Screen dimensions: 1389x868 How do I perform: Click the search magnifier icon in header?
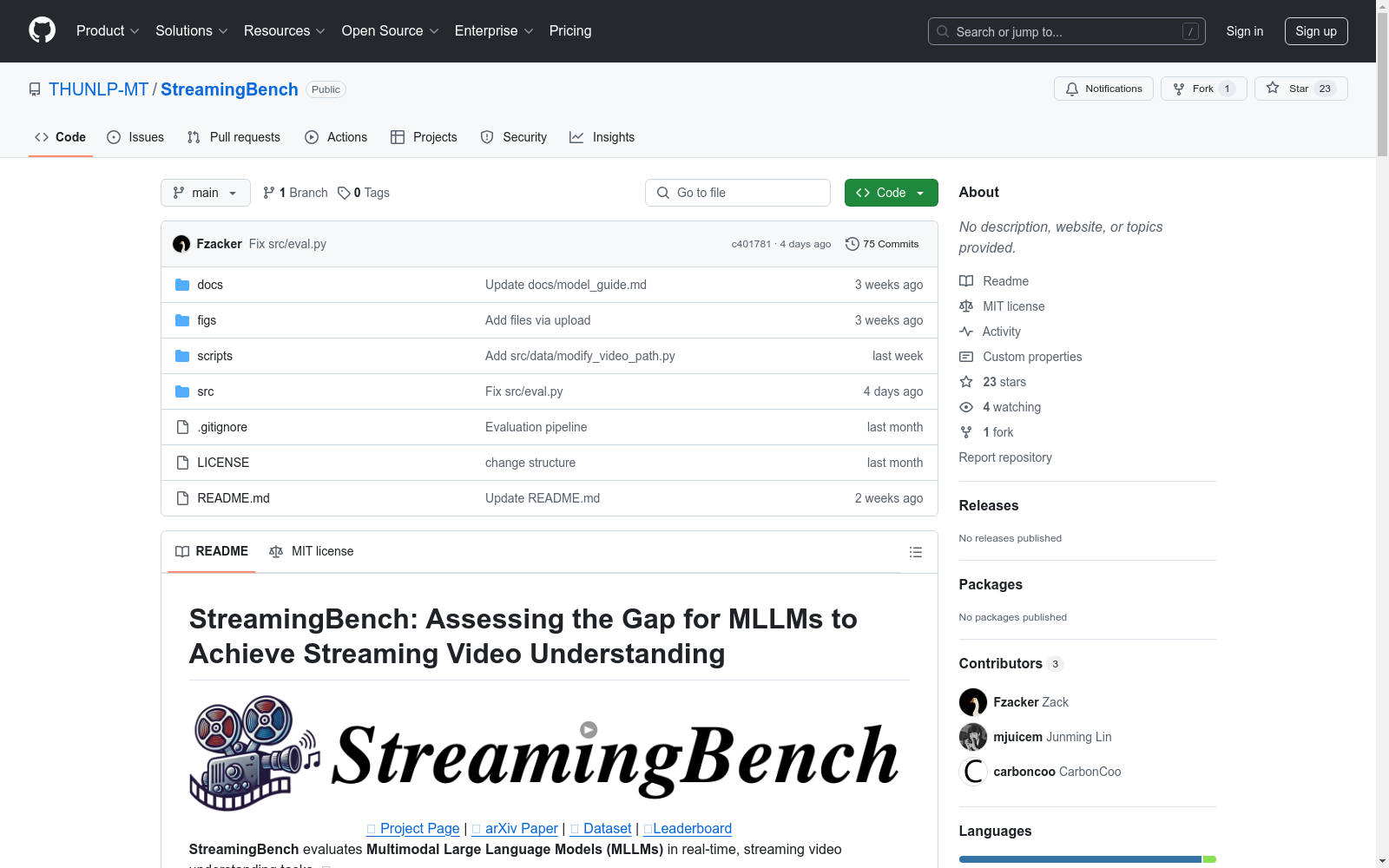pyautogui.click(x=943, y=31)
